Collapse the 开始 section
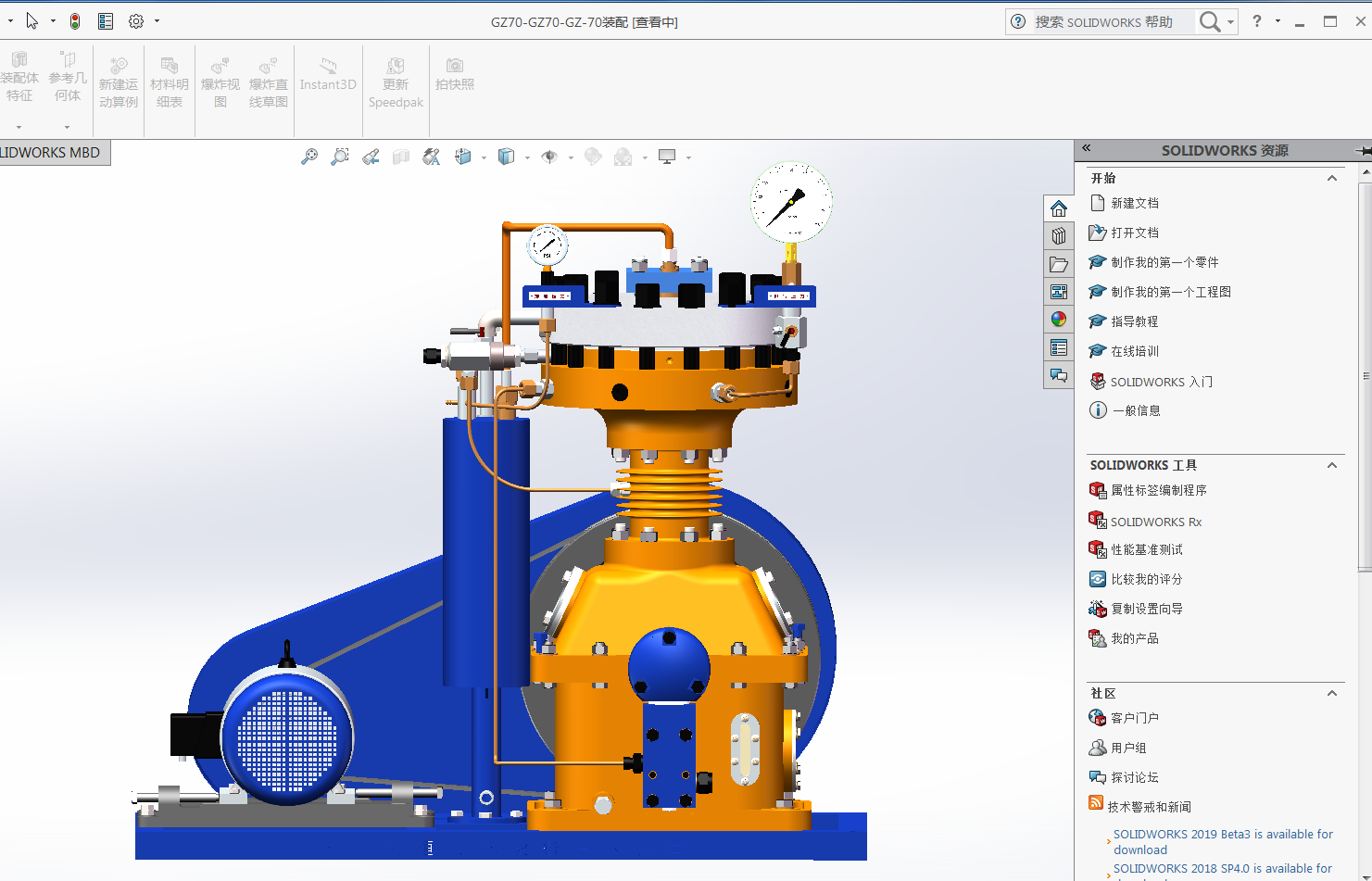Image resolution: width=1372 pixels, height=881 pixels. pos(1332,178)
